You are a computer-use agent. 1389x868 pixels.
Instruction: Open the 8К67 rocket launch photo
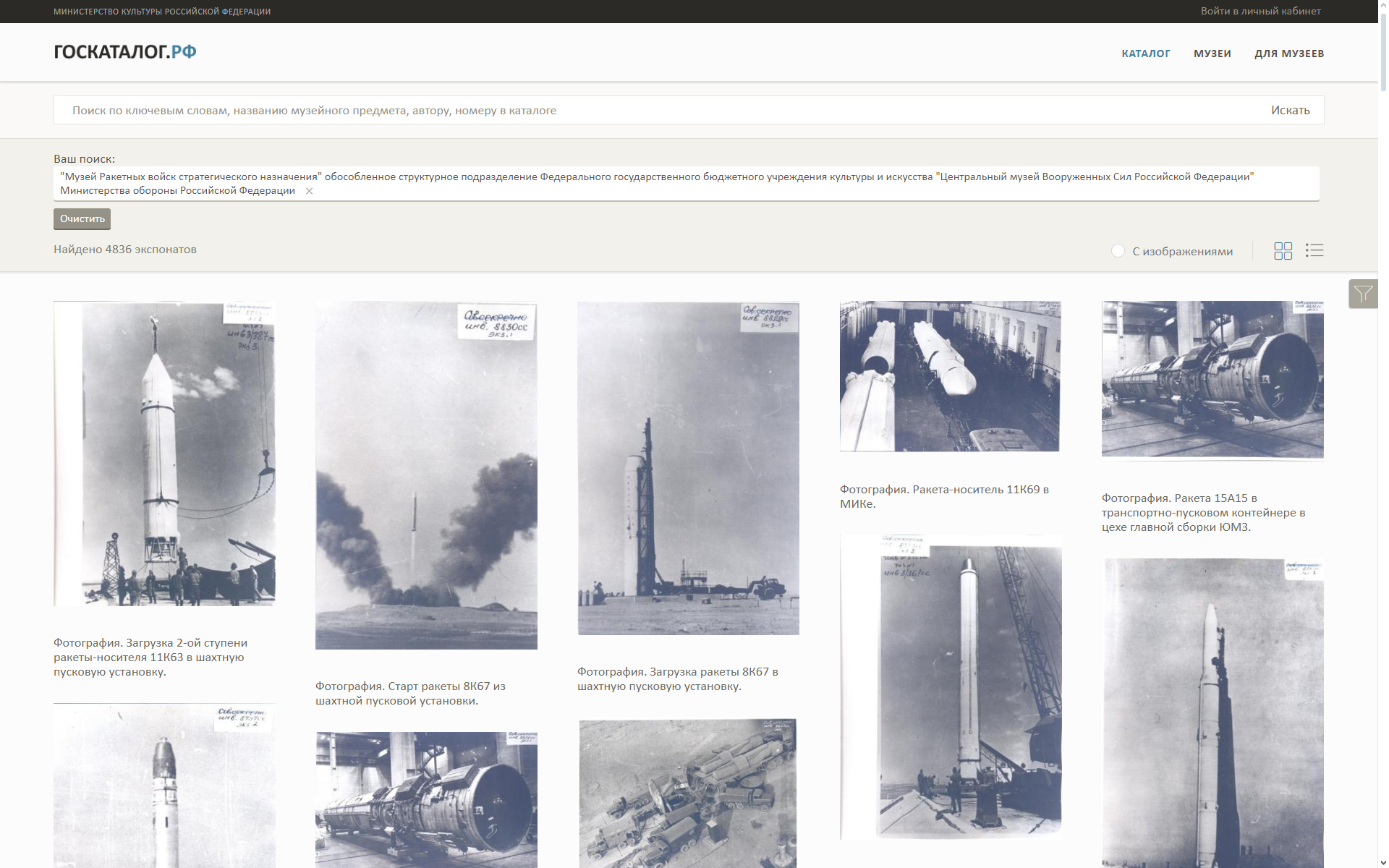(x=426, y=475)
